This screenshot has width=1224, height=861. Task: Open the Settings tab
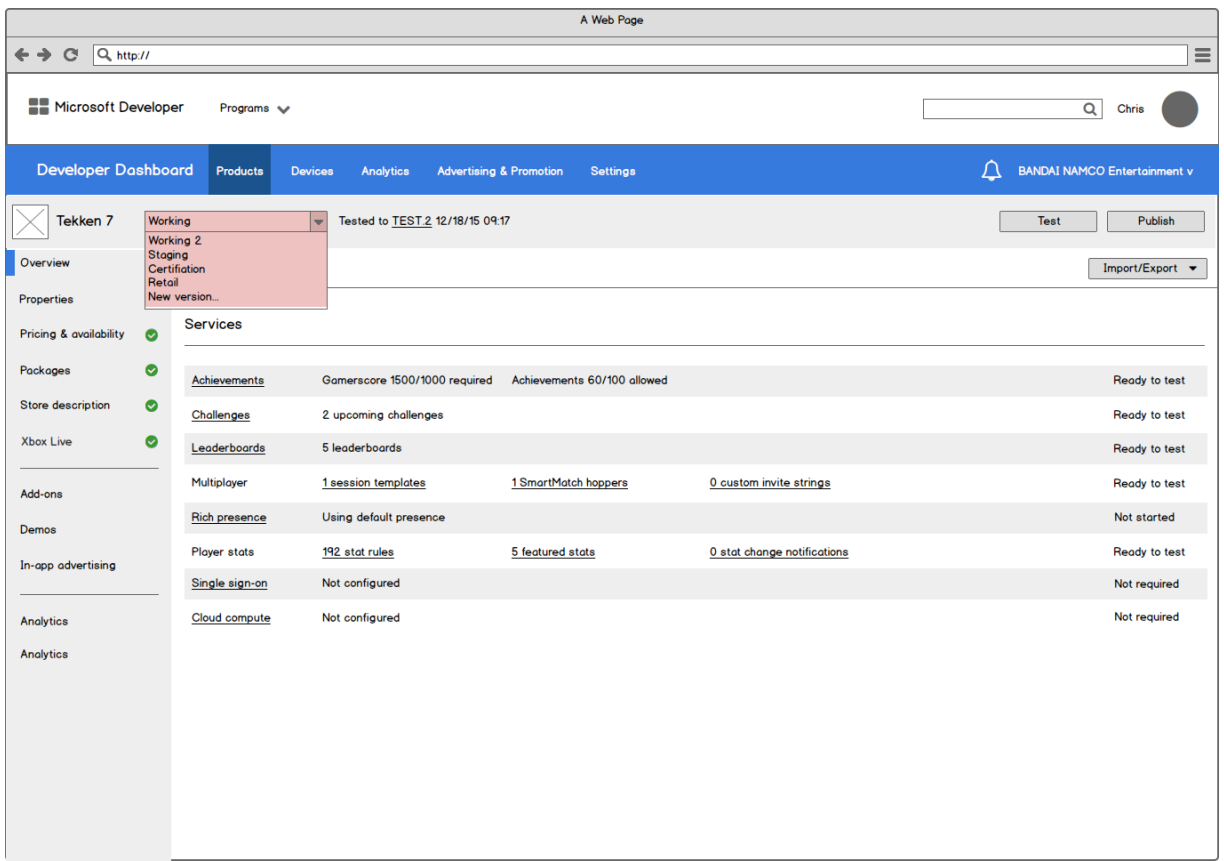point(613,171)
